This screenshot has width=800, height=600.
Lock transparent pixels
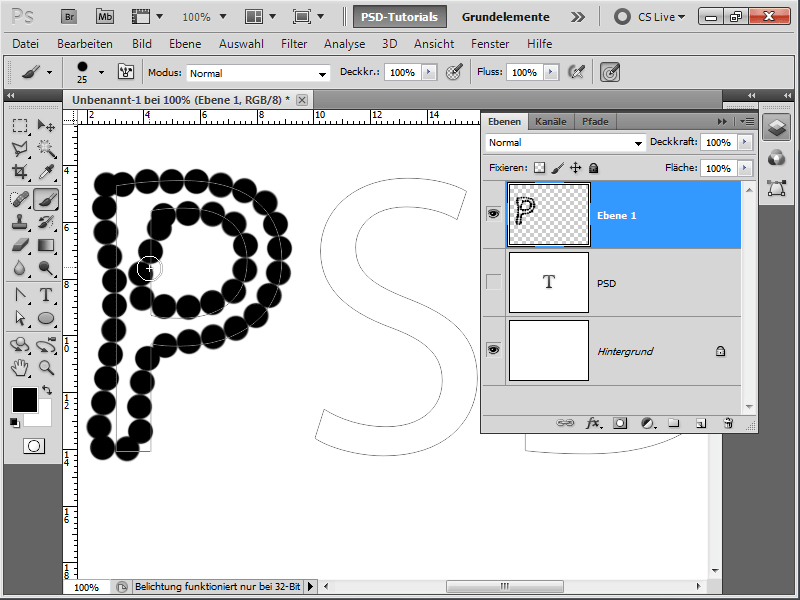point(539,167)
